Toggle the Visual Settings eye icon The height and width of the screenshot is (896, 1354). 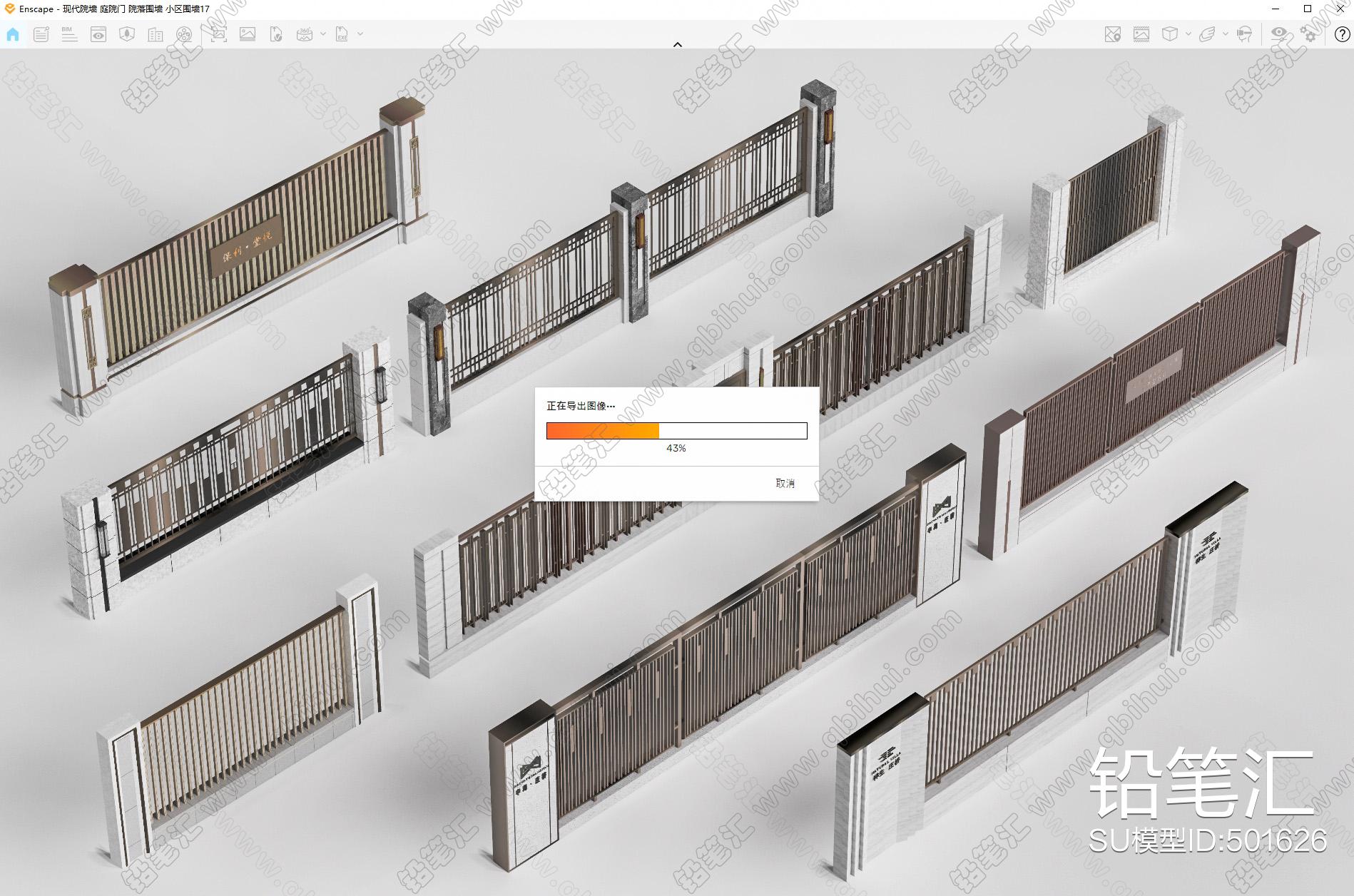point(1279,34)
